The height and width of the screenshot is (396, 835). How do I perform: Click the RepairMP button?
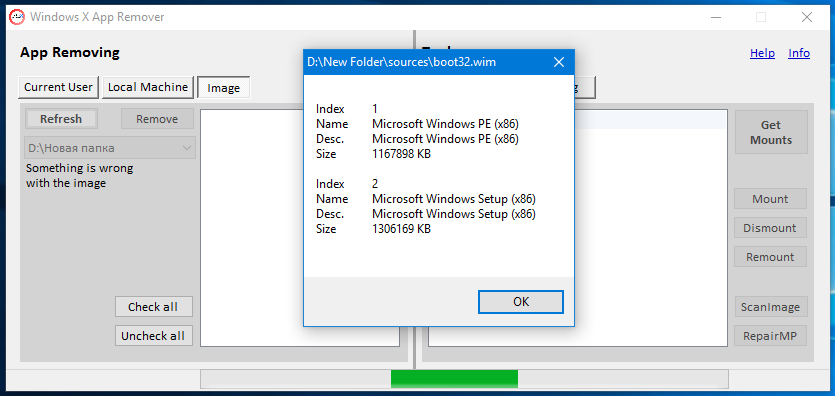coord(771,336)
